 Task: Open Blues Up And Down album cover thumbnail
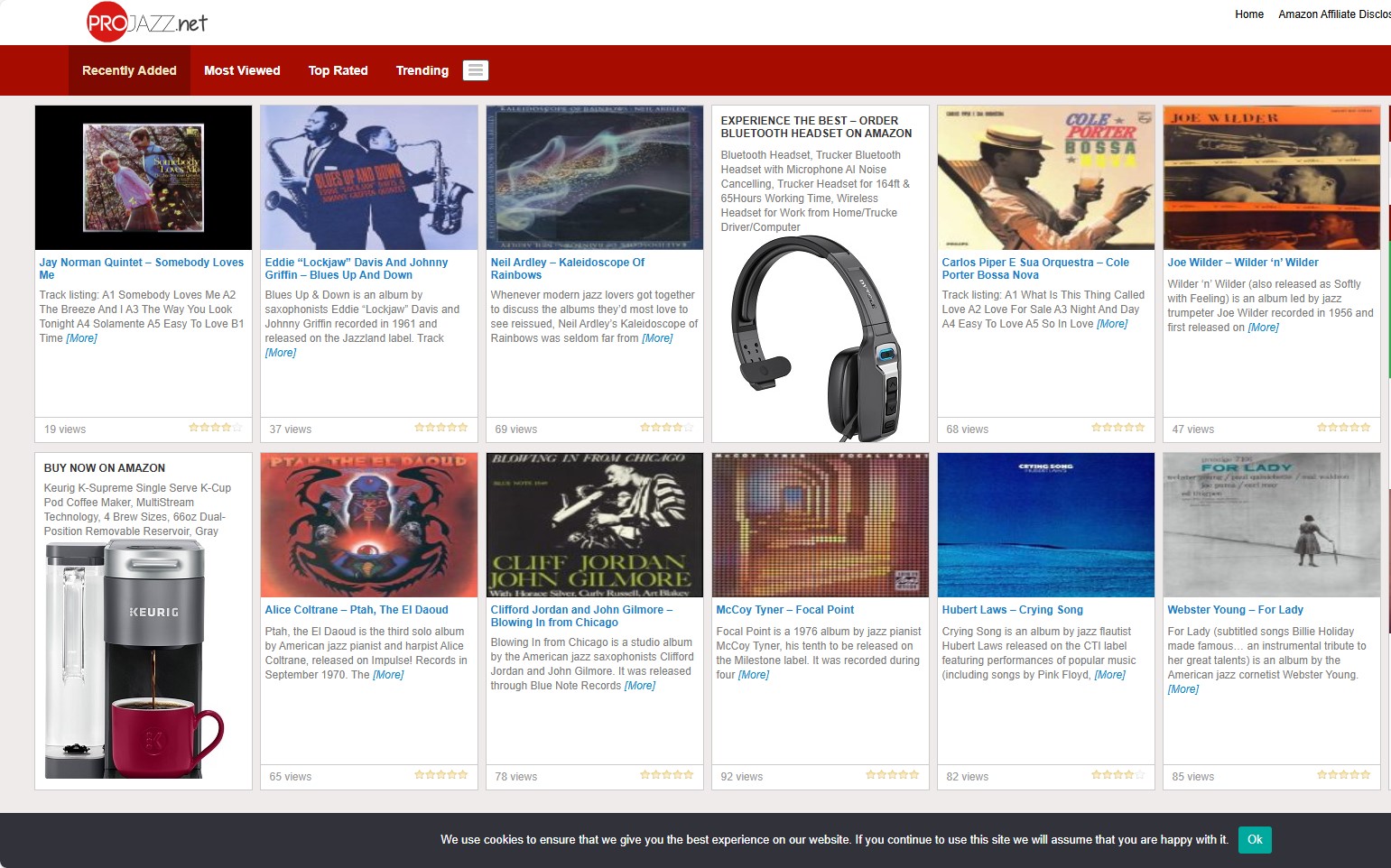369,178
